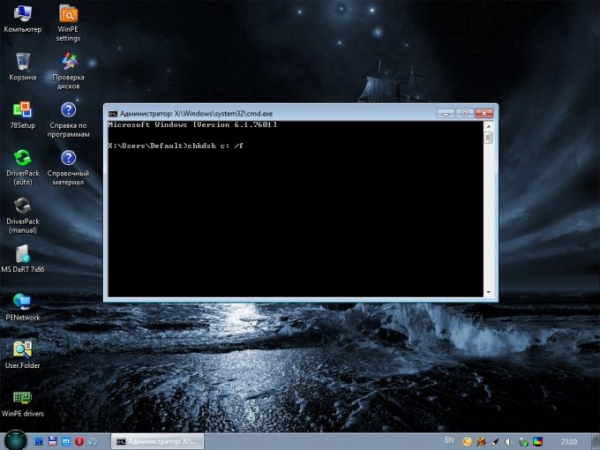Open the Компьютер desktop icon

[22, 16]
